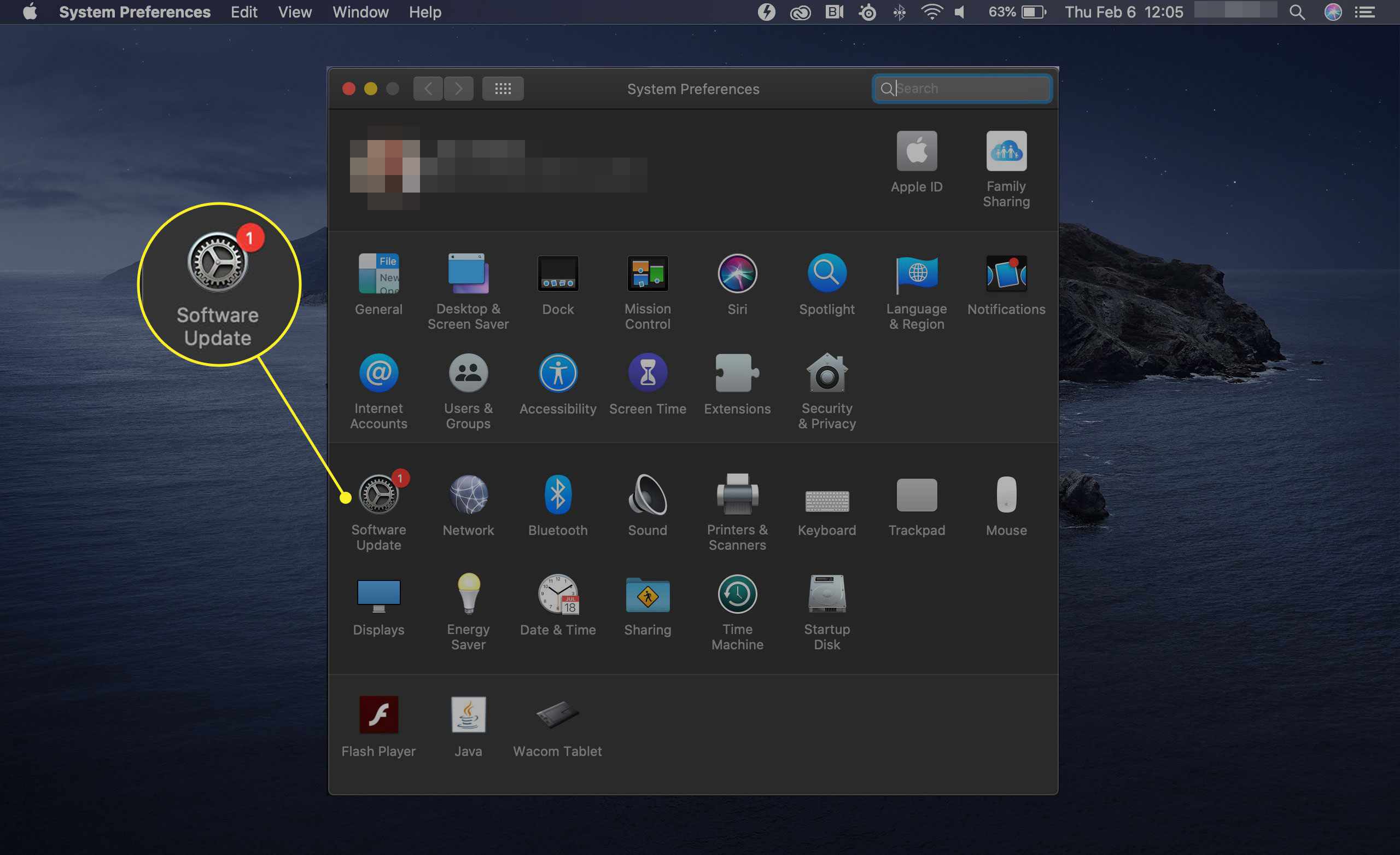Screen dimensions: 1400x855
Task: Open Users & Groups preferences
Action: (468, 373)
